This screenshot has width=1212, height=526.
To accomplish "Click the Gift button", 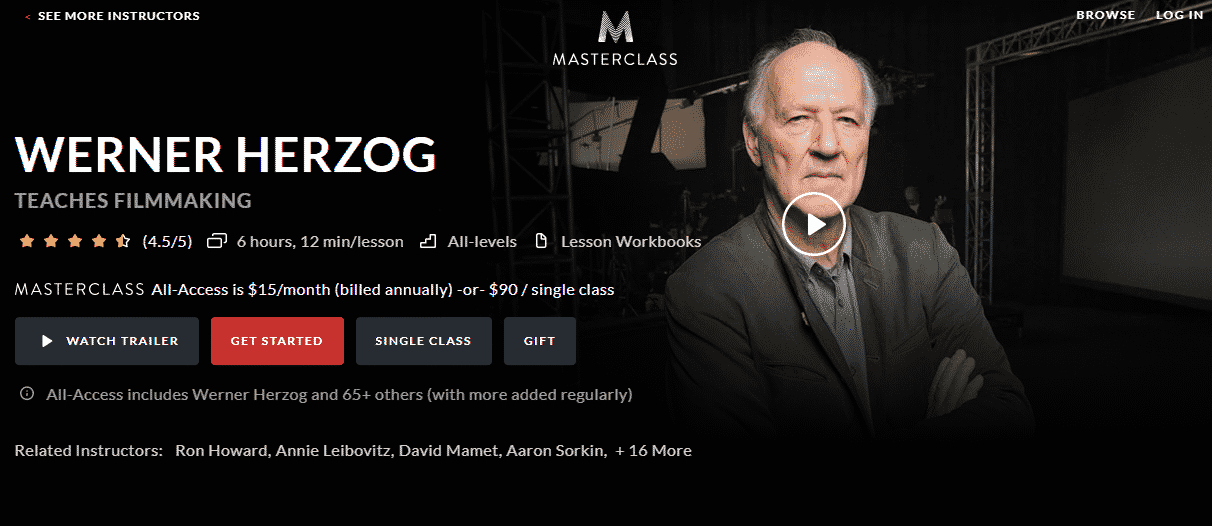I will click(x=540, y=341).
